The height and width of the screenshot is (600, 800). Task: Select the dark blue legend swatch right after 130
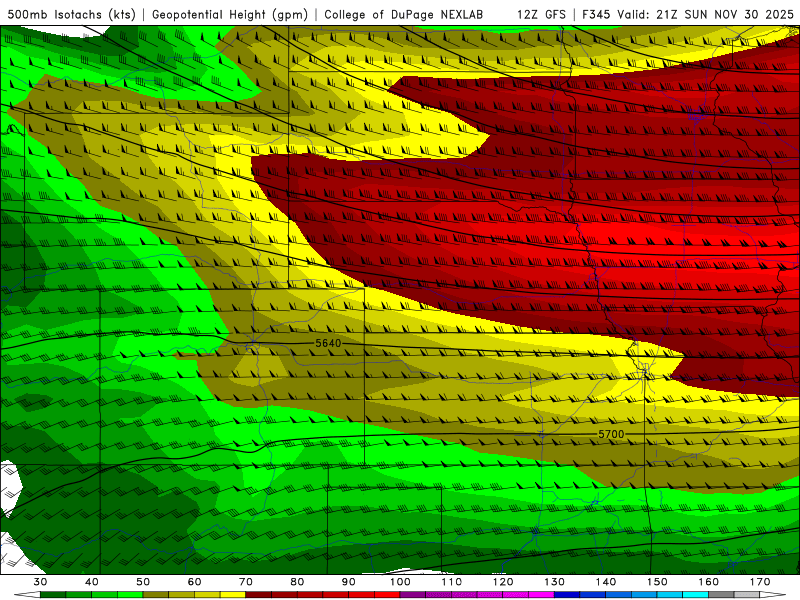[x=567, y=595]
